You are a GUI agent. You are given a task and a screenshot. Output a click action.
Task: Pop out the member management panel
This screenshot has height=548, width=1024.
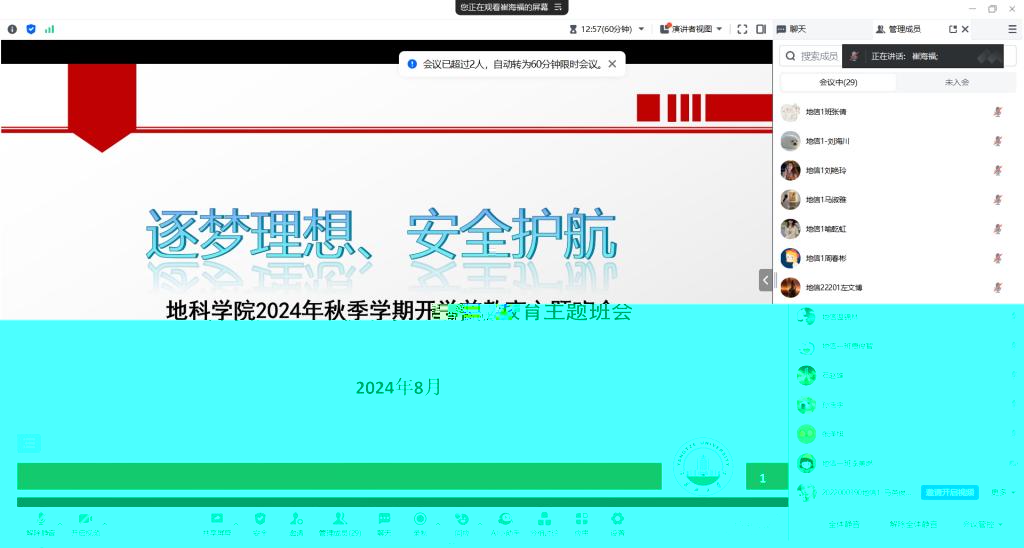(953, 29)
